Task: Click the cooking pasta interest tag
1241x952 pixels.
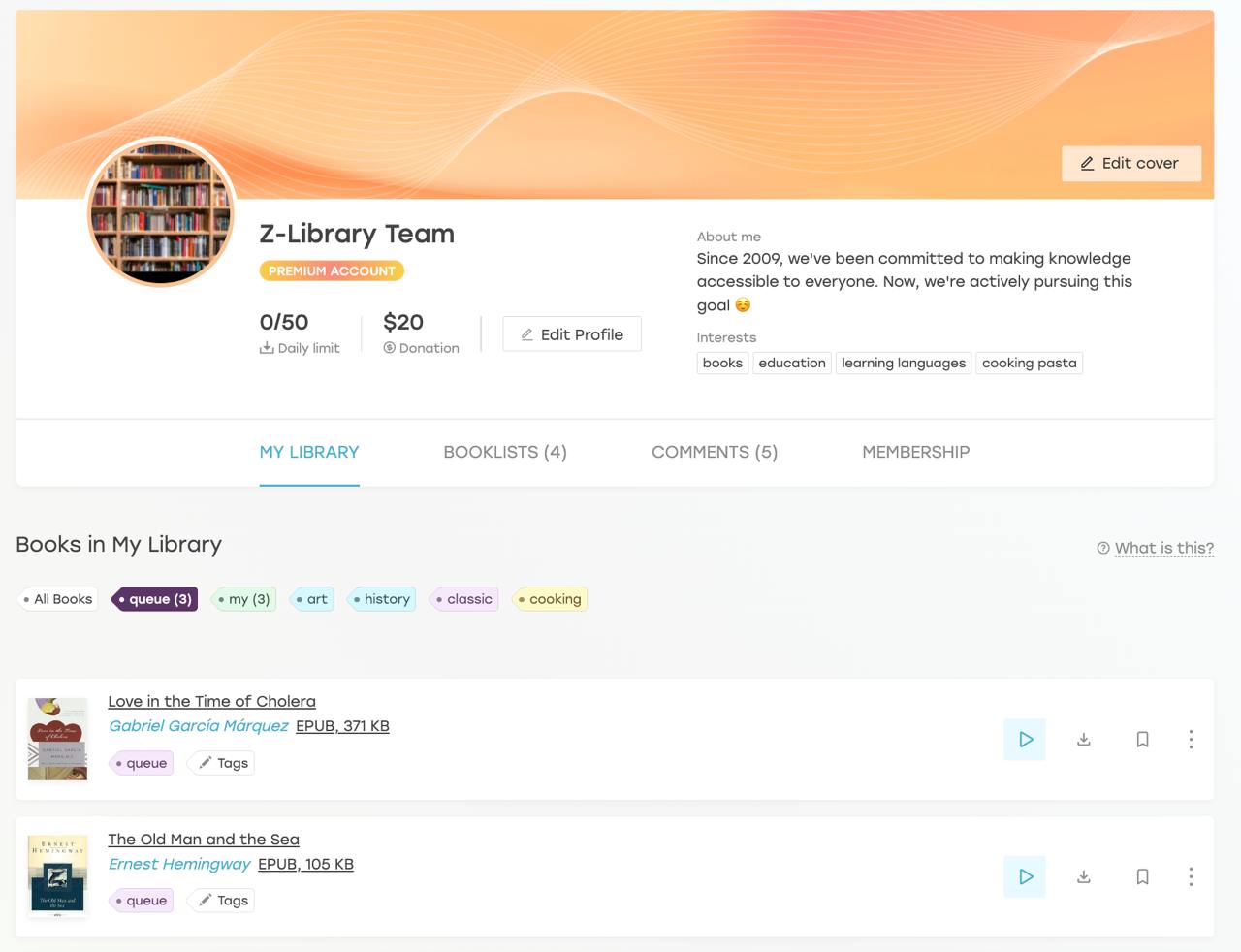Action: tap(1030, 364)
